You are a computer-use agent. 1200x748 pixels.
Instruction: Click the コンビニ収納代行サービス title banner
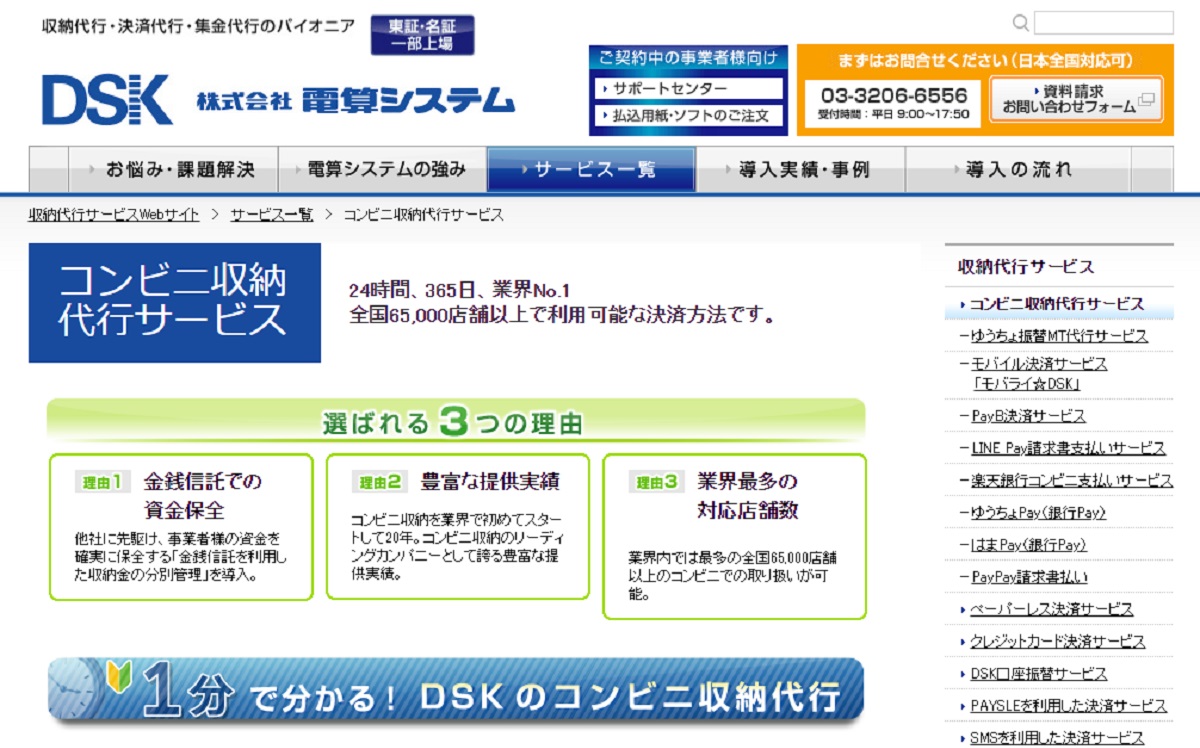point(175,302)
